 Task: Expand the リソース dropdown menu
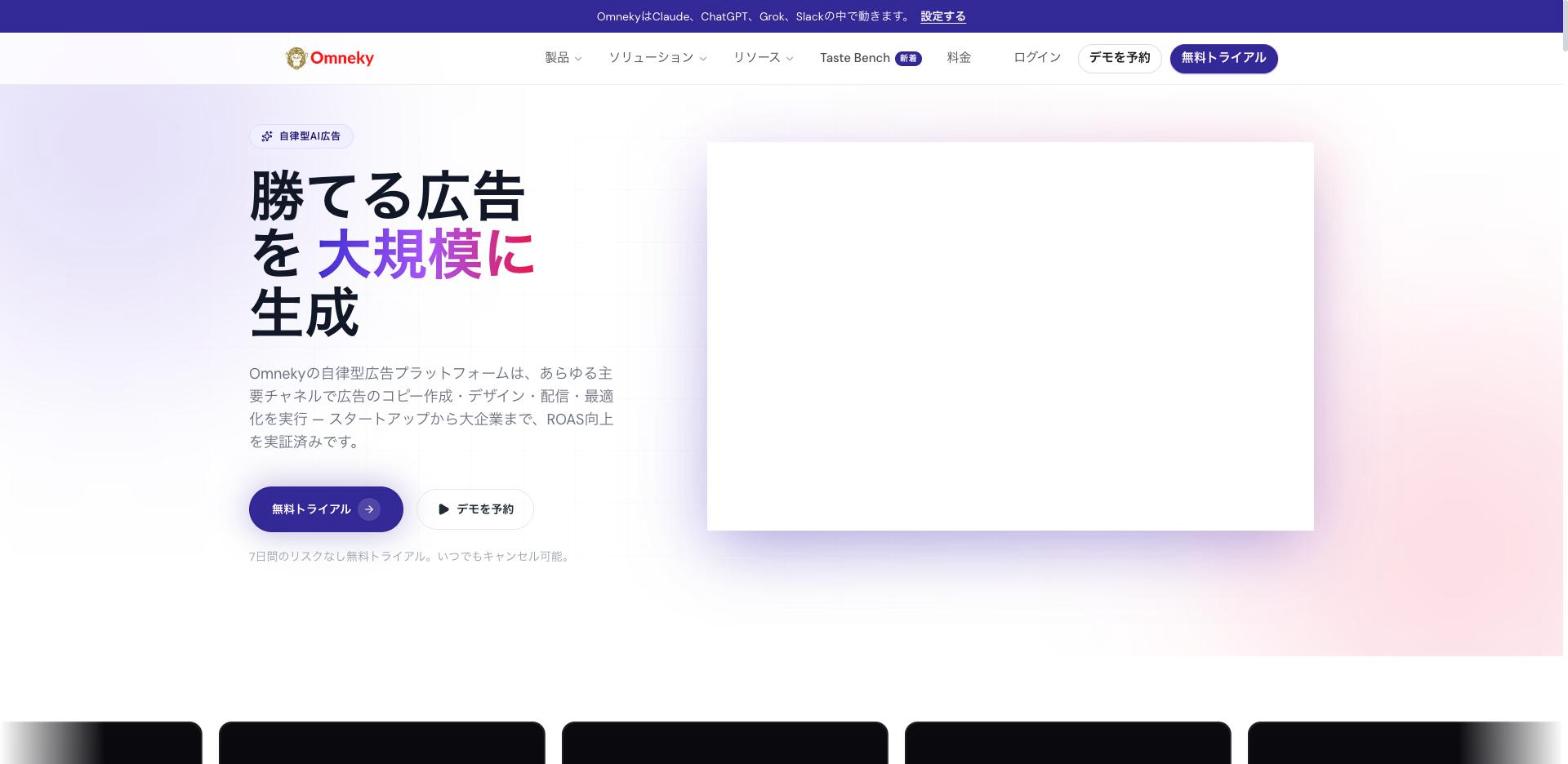click(763, 58)
